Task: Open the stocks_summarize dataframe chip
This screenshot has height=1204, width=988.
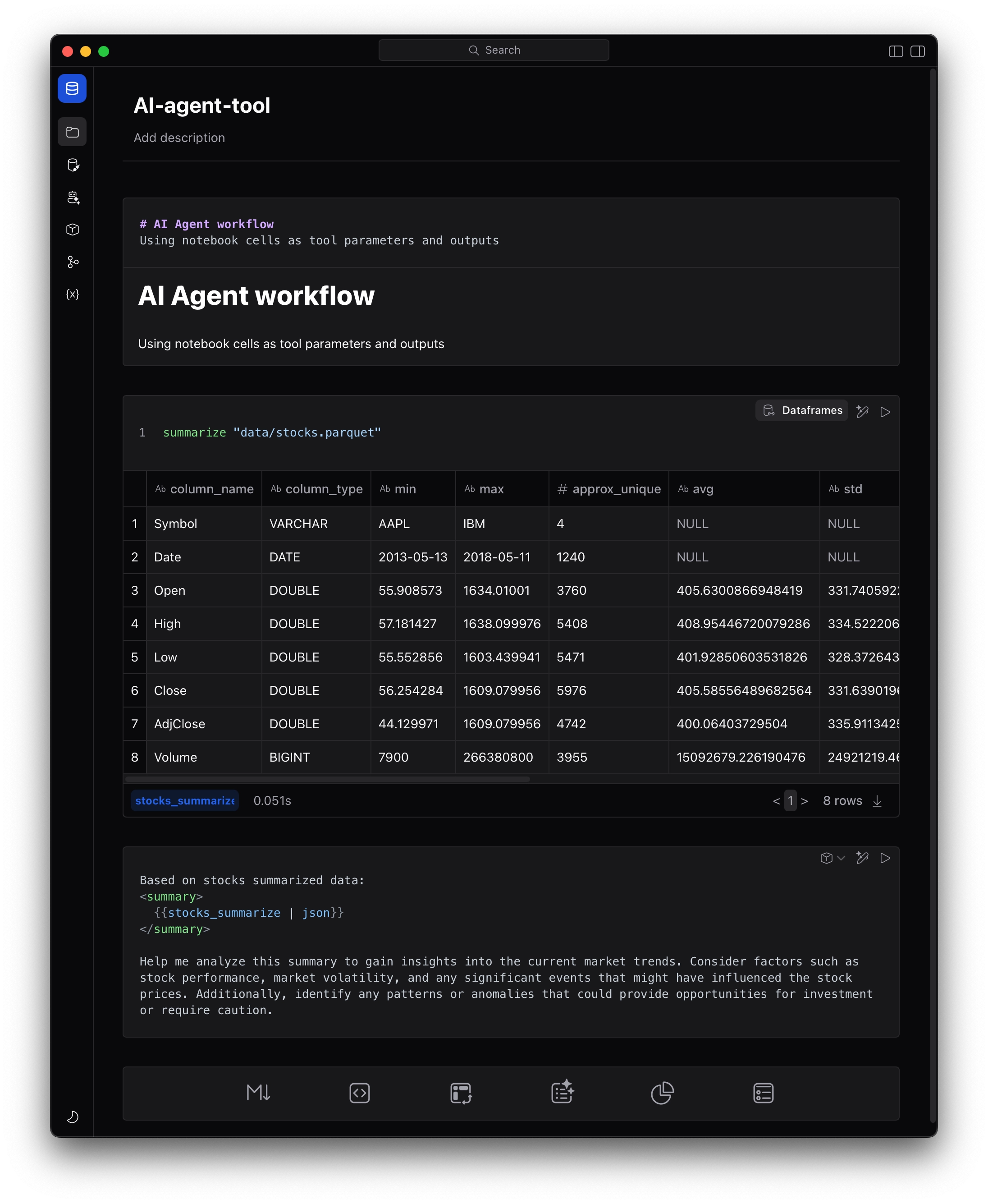Action: (x=184, y=800)
